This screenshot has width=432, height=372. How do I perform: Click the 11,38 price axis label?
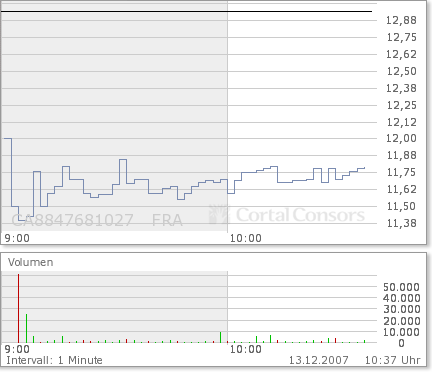(x=401, y=223)
